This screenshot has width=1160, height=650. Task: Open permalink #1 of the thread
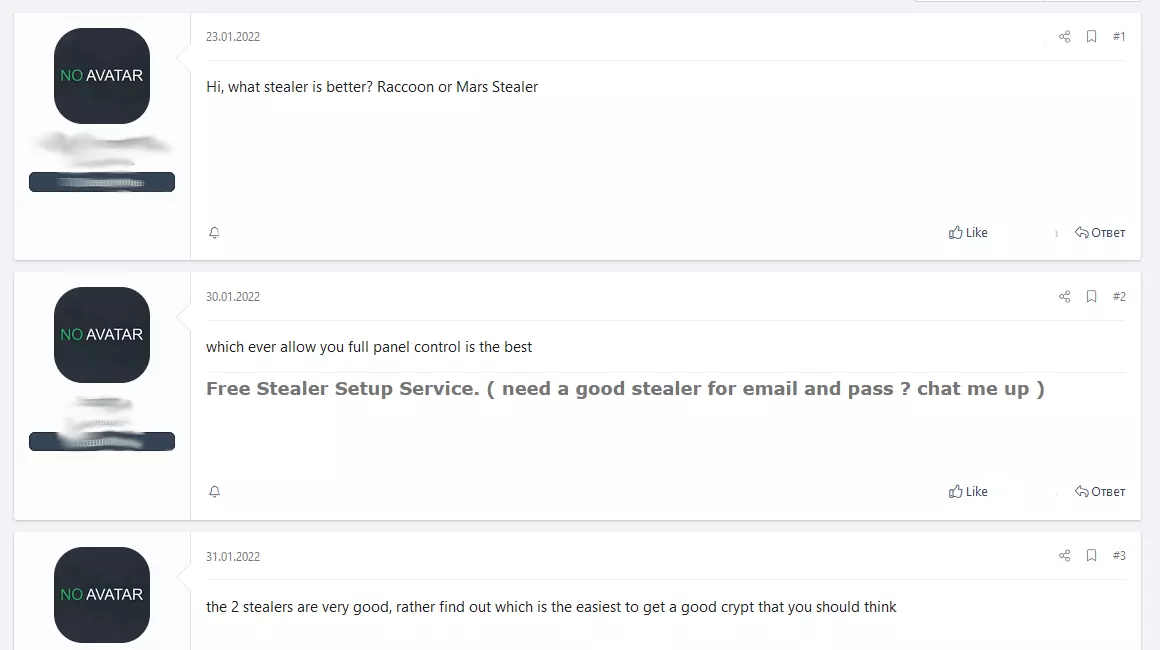1119,36
